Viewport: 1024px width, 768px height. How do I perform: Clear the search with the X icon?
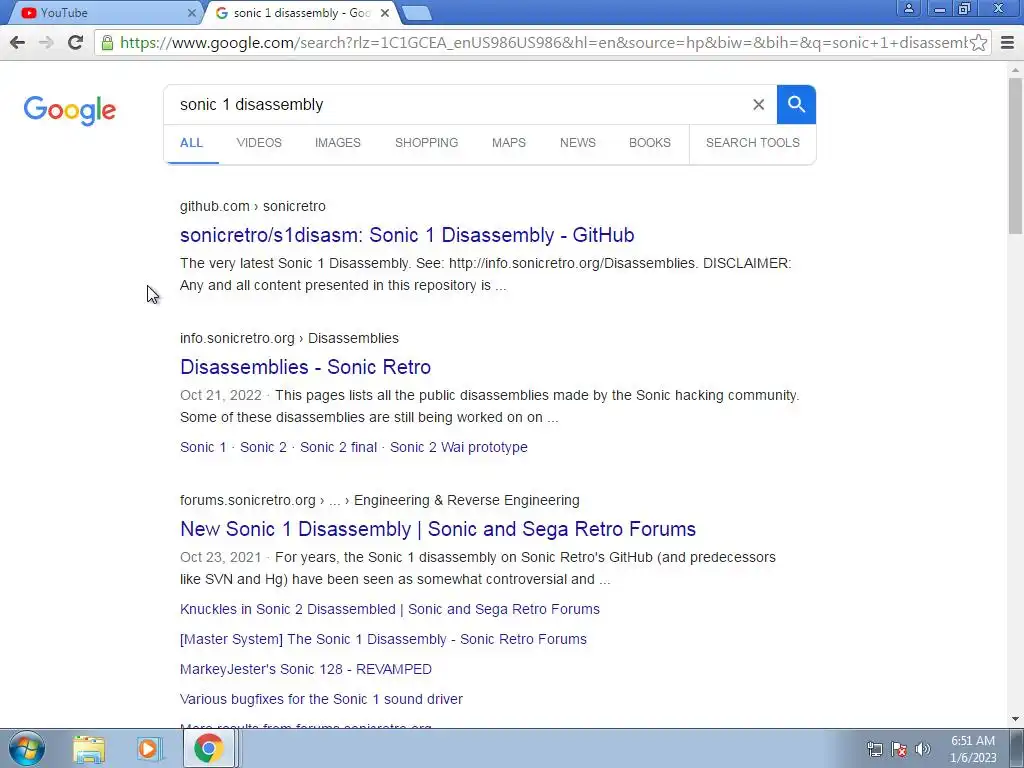coord(758,104)
